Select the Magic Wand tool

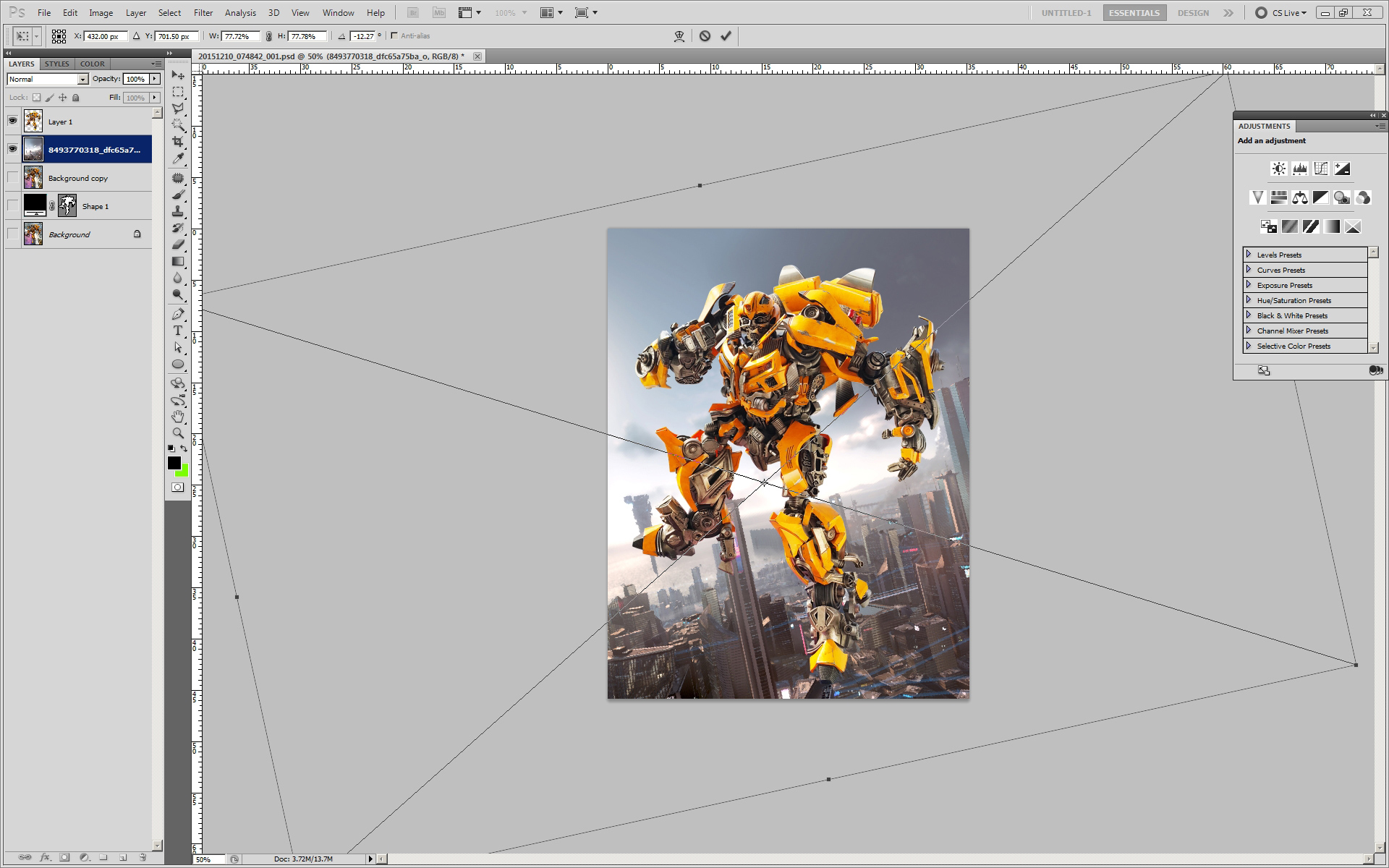[x=178, y=125]
